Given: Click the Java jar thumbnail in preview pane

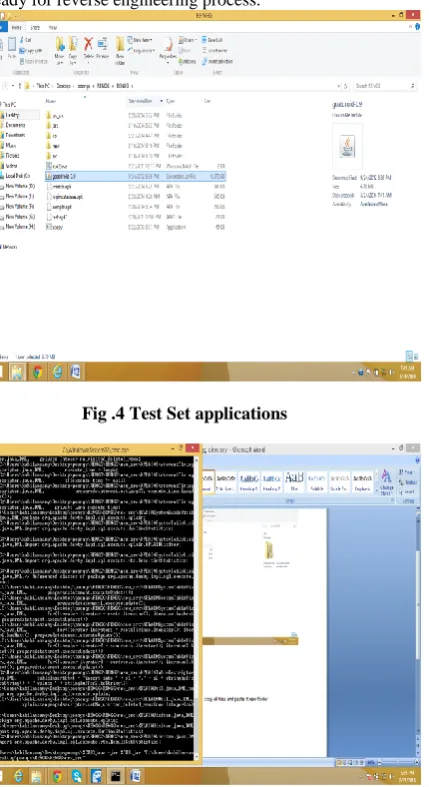Looking at the screenshot, I should [x=347, y=146].
